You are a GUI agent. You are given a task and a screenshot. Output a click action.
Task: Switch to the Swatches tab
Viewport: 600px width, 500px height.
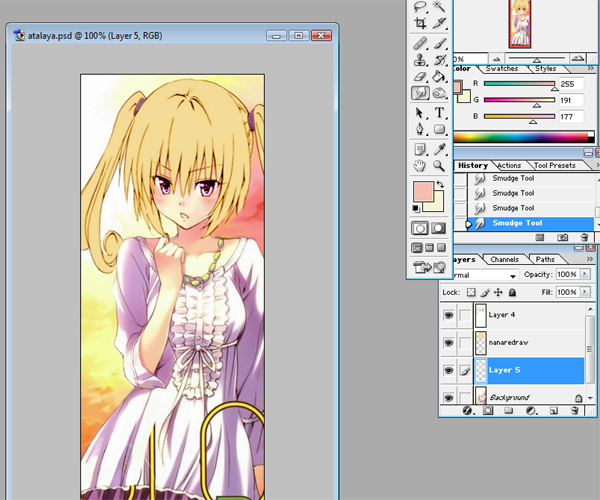502,68
